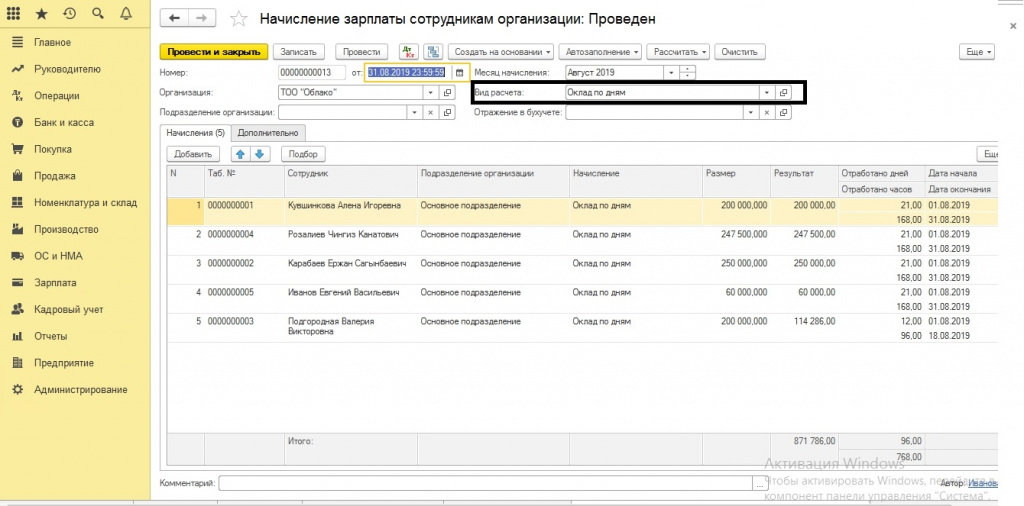The height and width of the screenshot is (506, 1024).
Task: Open Администрирование section in sidebar
Action: [80, 390]
